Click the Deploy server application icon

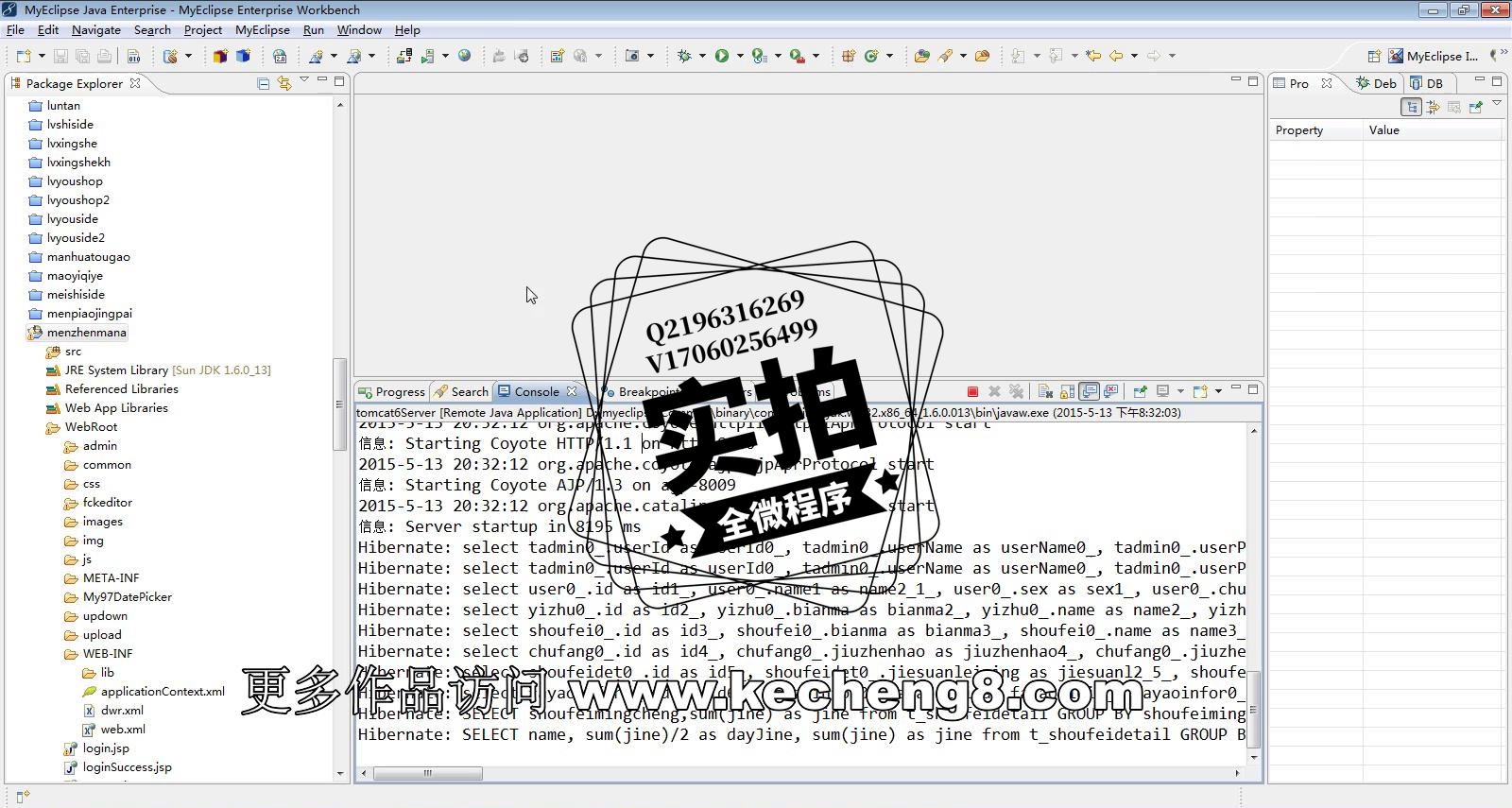404,56
